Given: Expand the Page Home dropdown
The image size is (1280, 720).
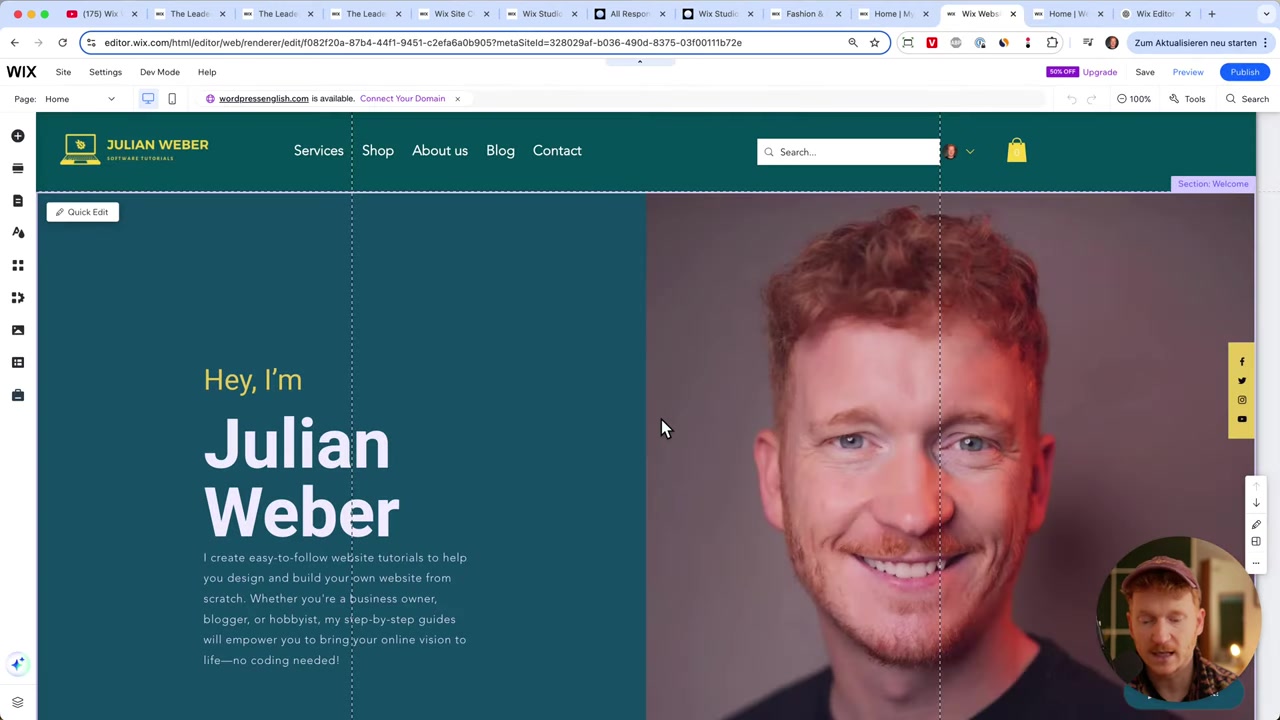Looking at the screenshot, I should click(80, 99).
